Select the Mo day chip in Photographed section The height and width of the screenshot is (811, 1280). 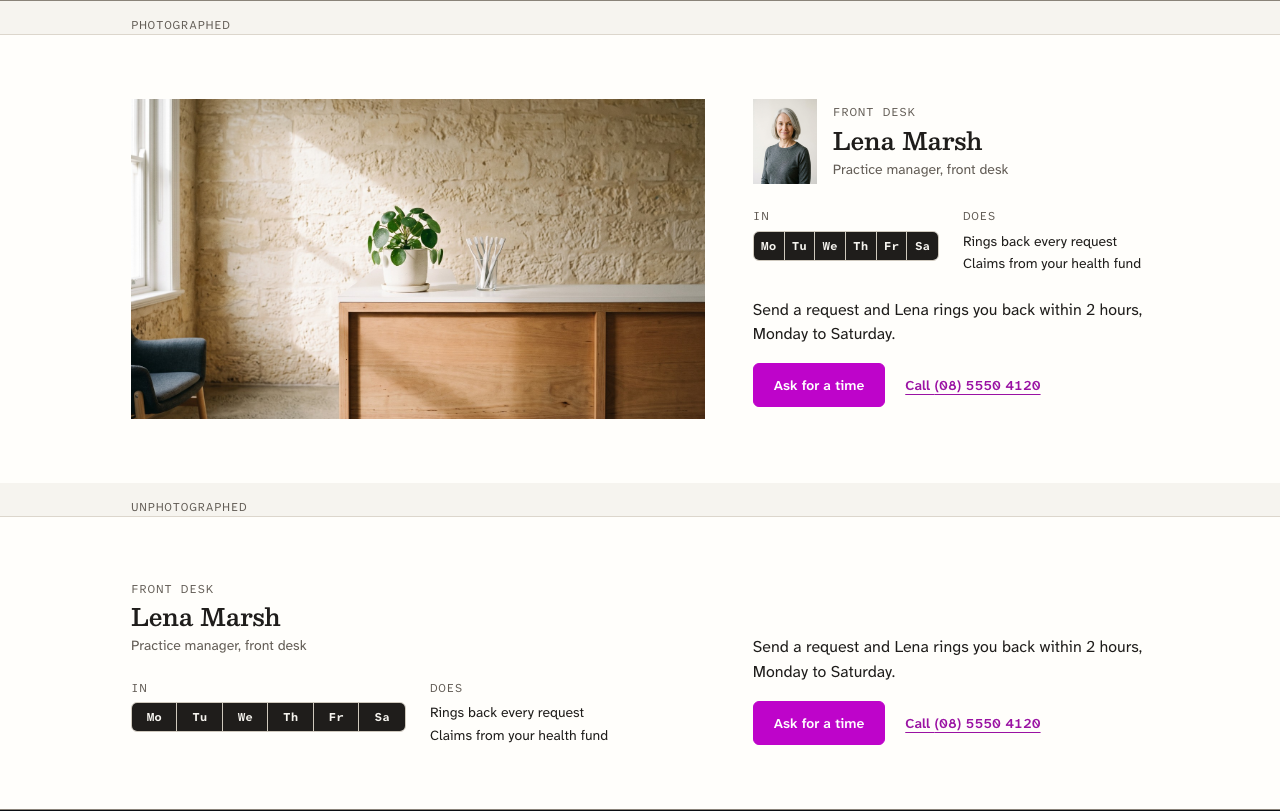pyautogui.click(x=769, y=246)
